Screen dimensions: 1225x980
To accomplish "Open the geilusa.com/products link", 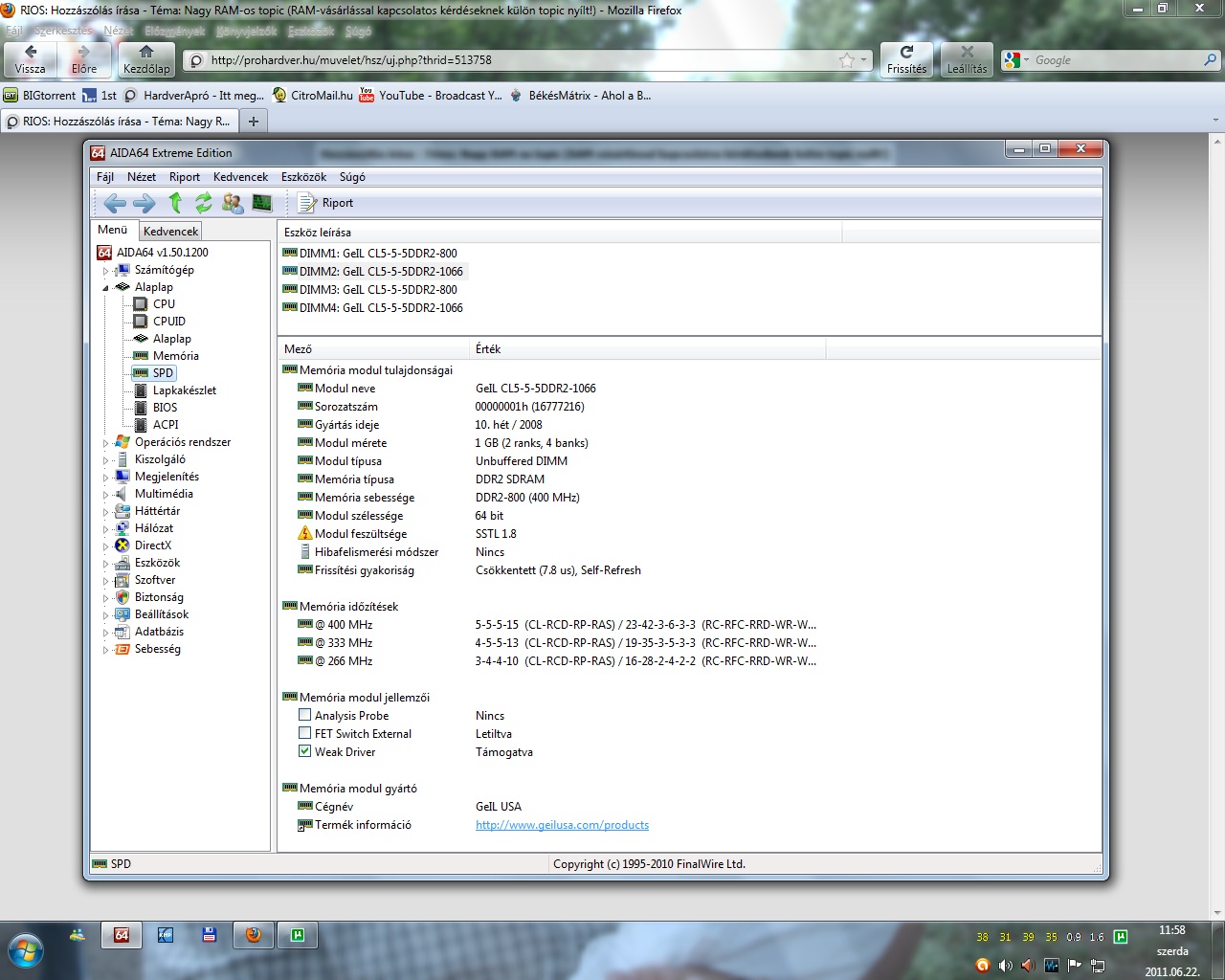I will (562, 825).
